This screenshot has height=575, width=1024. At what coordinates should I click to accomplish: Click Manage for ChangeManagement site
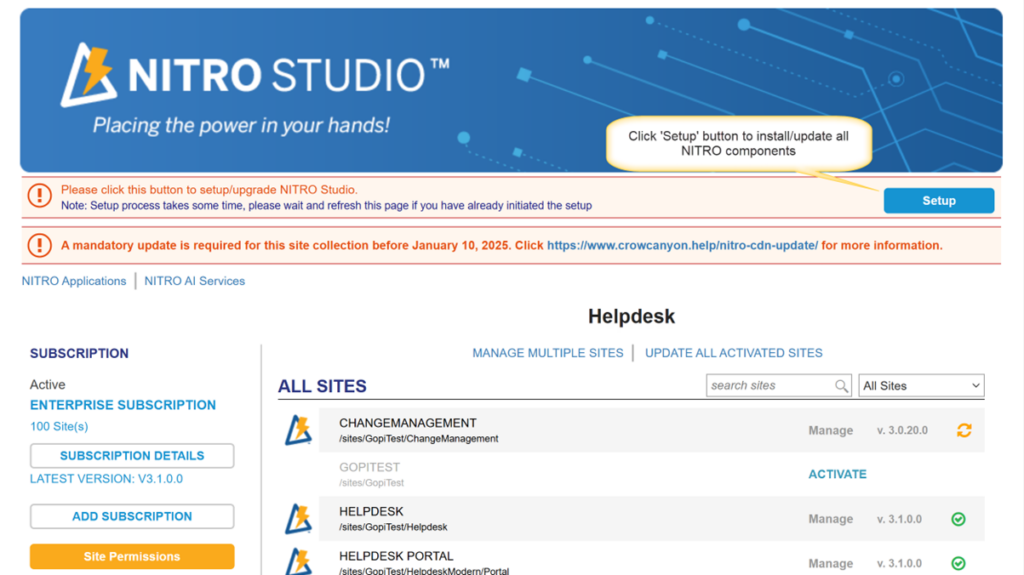coord(831,431)
